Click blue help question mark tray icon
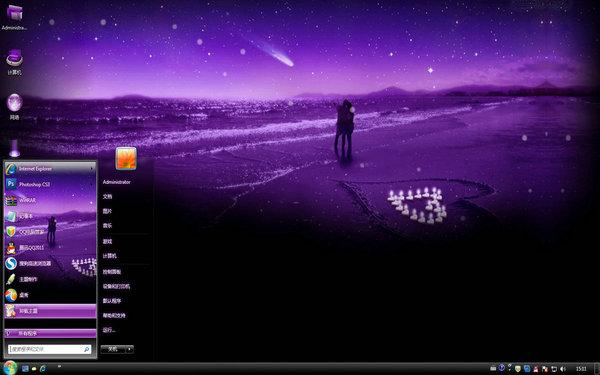The height and width of the screenshot is (375, 600). coord(502,368)
